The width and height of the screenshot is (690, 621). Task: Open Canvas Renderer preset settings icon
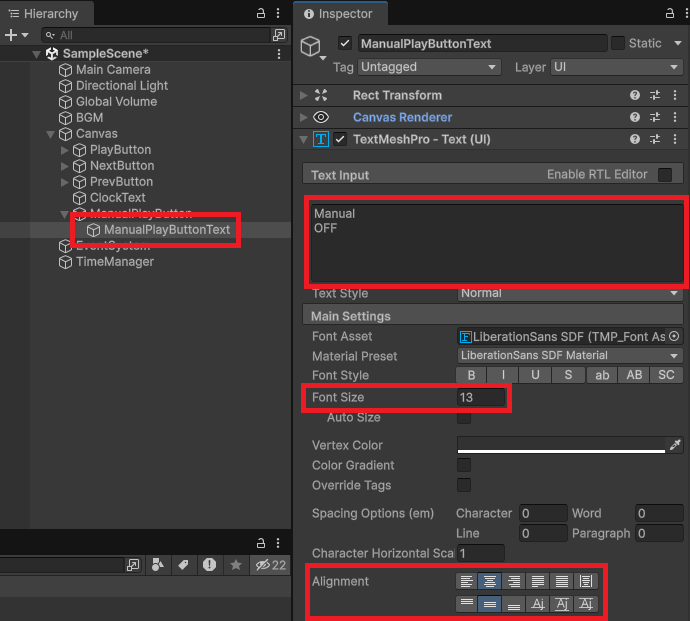[x=655, y=118]
